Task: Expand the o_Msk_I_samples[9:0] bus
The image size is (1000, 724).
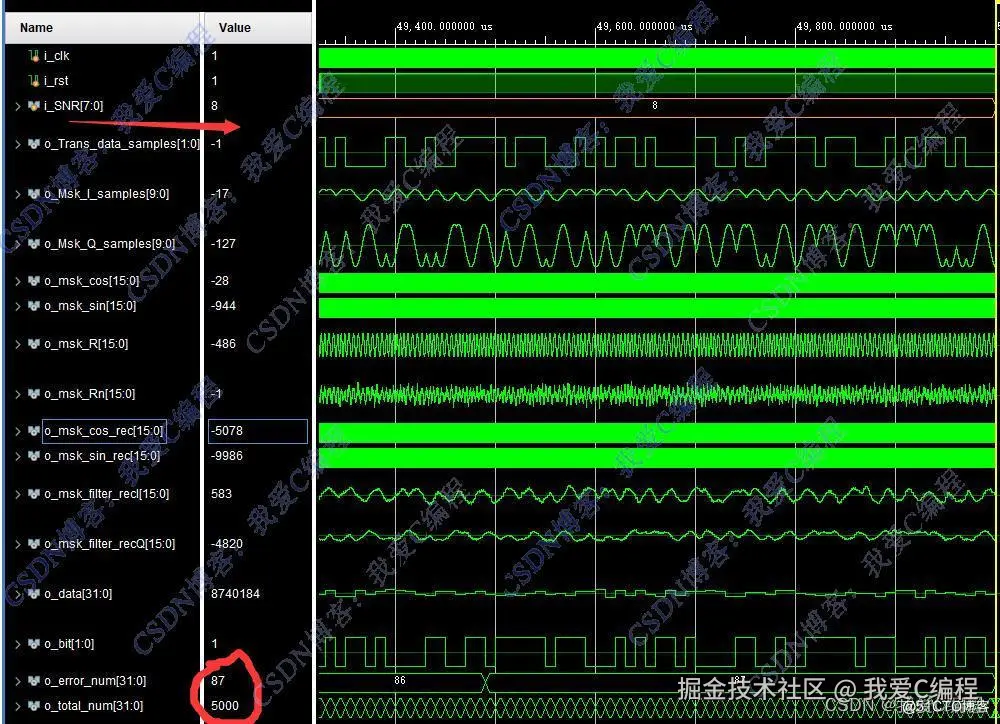Action: coord(18,195)
